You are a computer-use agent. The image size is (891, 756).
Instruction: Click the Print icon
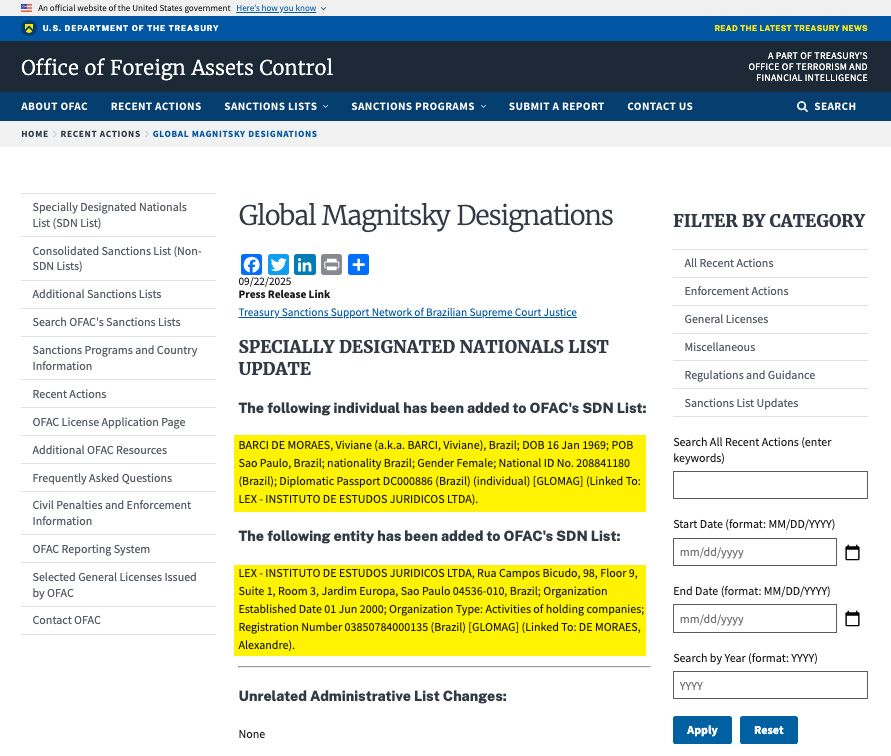(x=331, y=265)
